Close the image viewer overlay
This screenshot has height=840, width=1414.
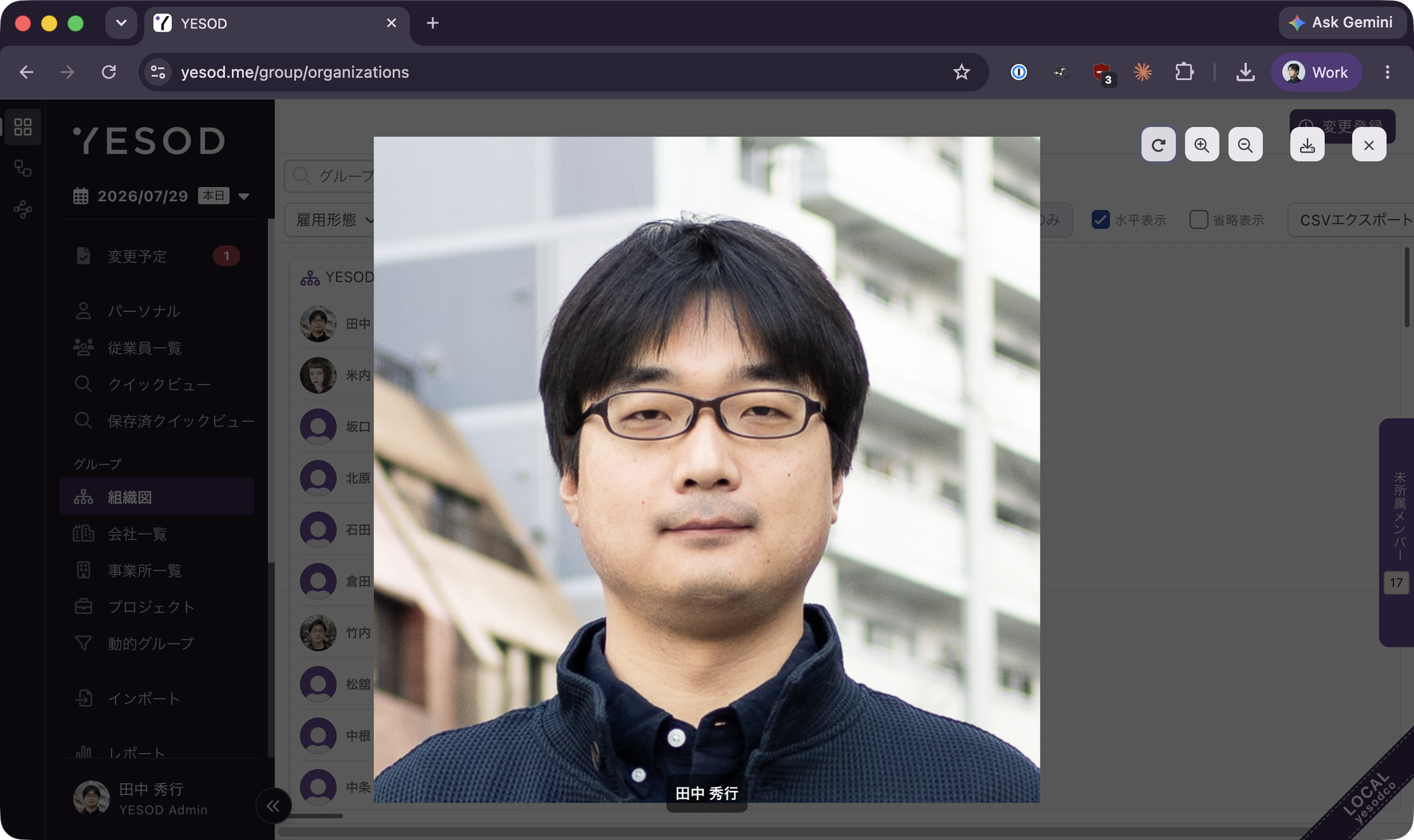(1369, 145)
